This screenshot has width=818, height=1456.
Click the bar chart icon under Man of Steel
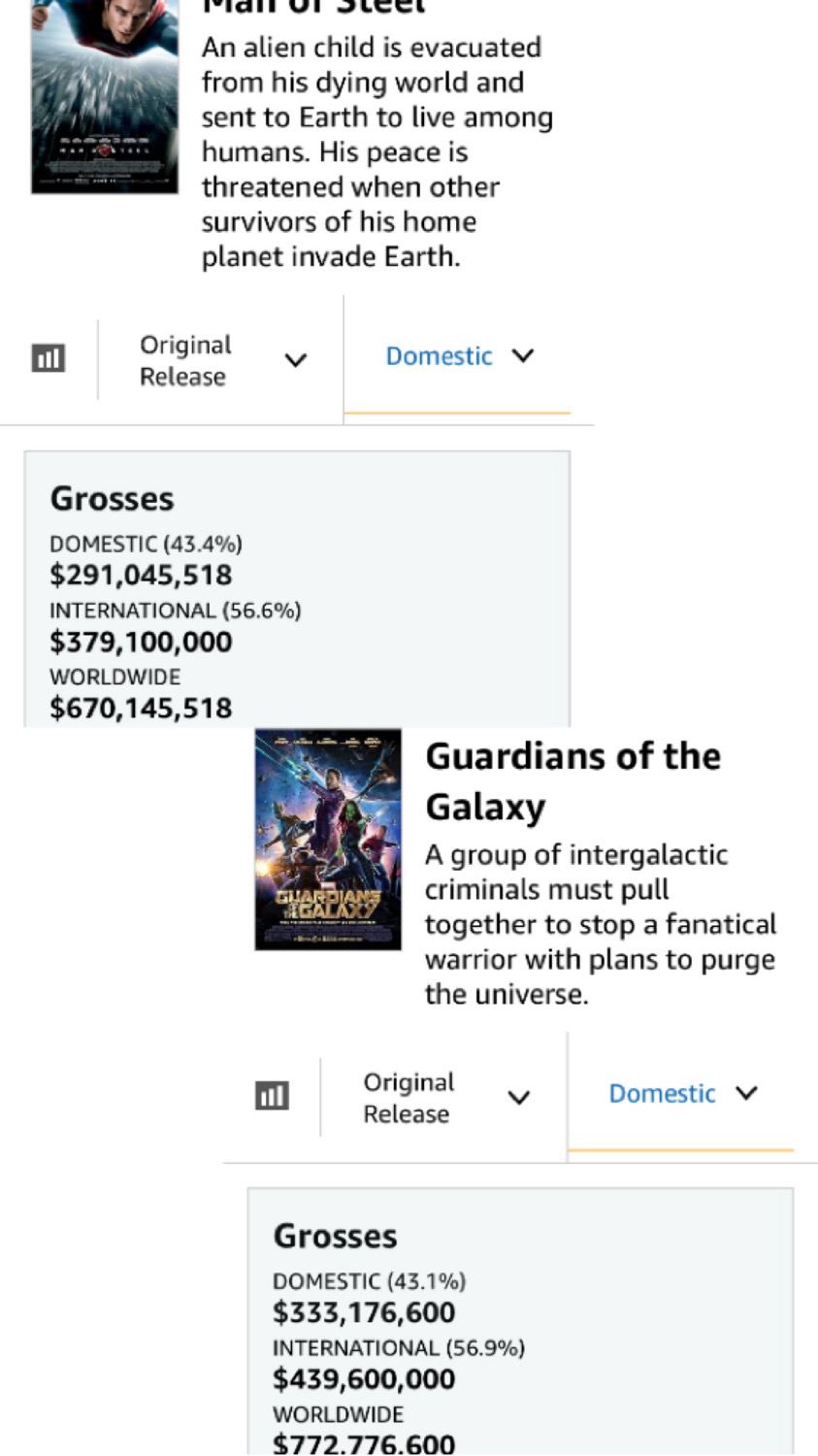49,358
